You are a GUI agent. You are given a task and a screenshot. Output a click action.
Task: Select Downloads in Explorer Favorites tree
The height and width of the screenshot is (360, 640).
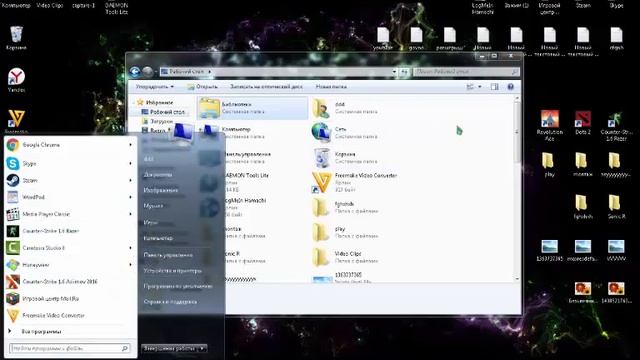[158, 121]
